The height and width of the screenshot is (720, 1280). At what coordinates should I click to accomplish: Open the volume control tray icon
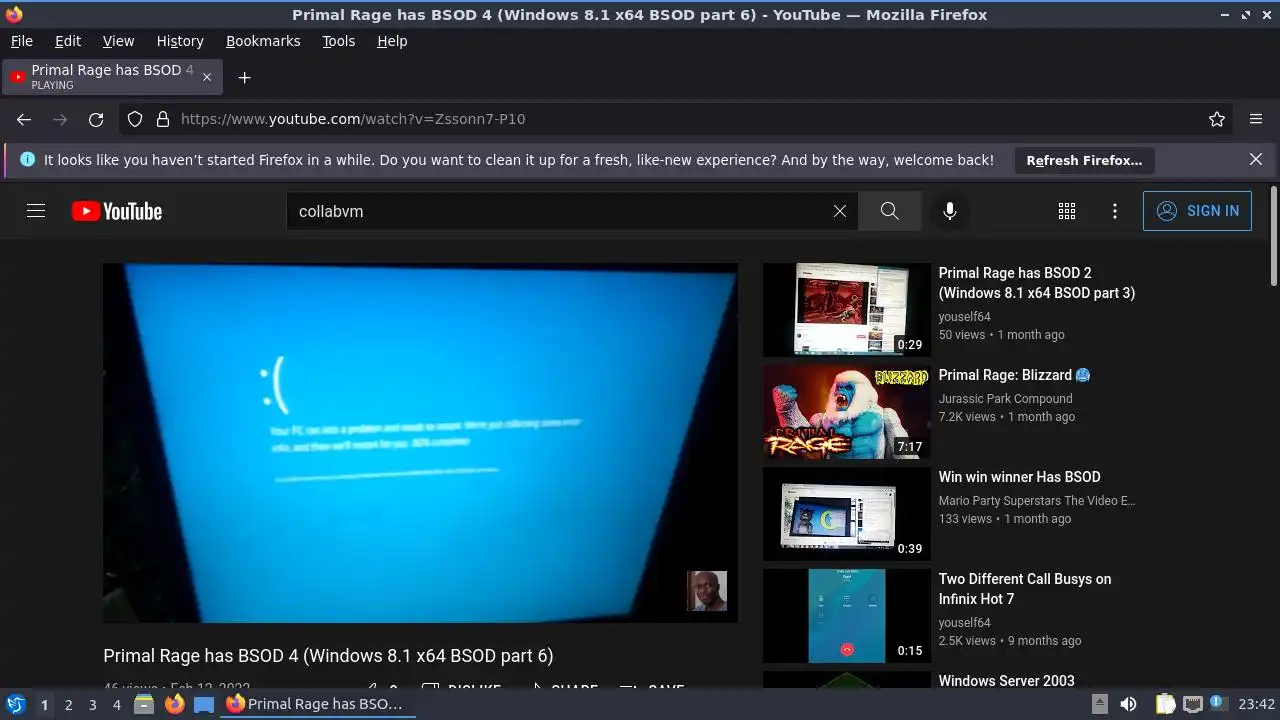tap(1128, 704)
